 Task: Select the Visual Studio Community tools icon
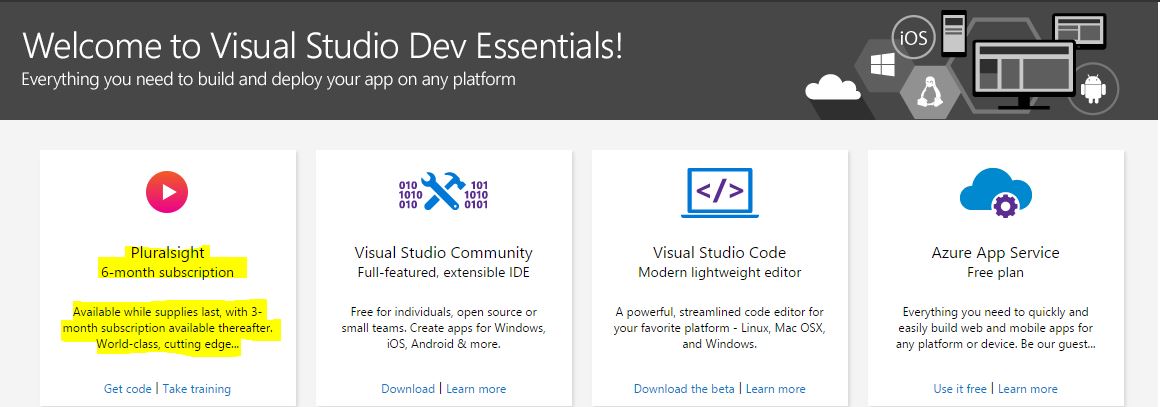coord(443,192)
